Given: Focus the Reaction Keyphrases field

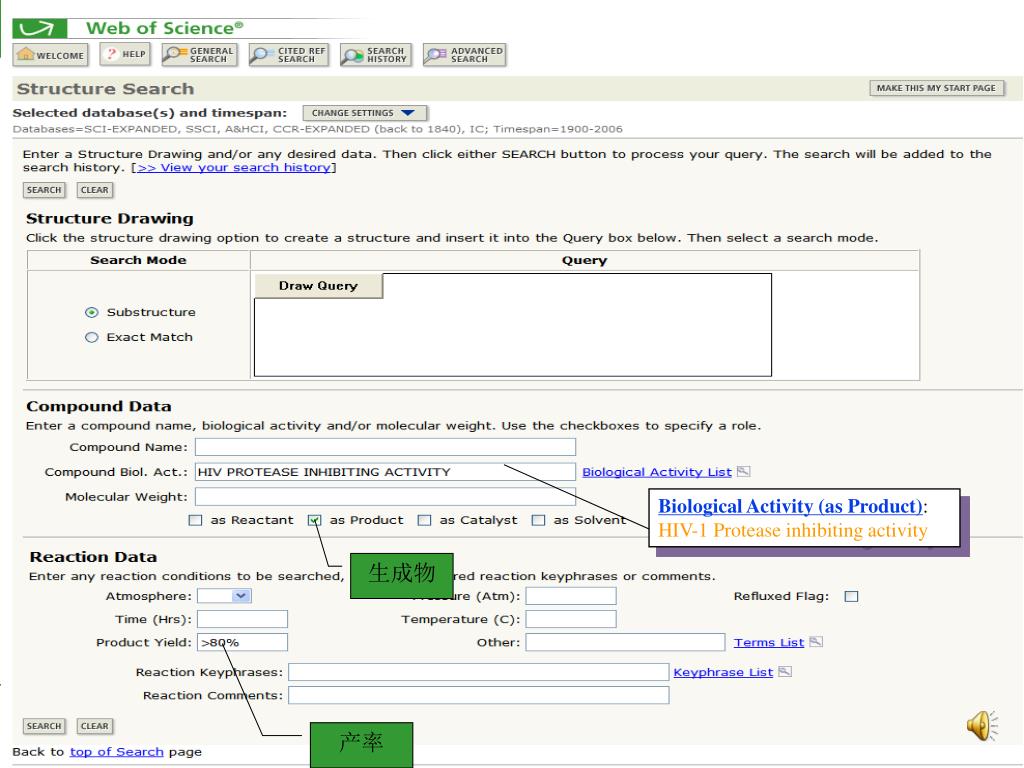Looking at the screenshot, I should tap(479, 672).
